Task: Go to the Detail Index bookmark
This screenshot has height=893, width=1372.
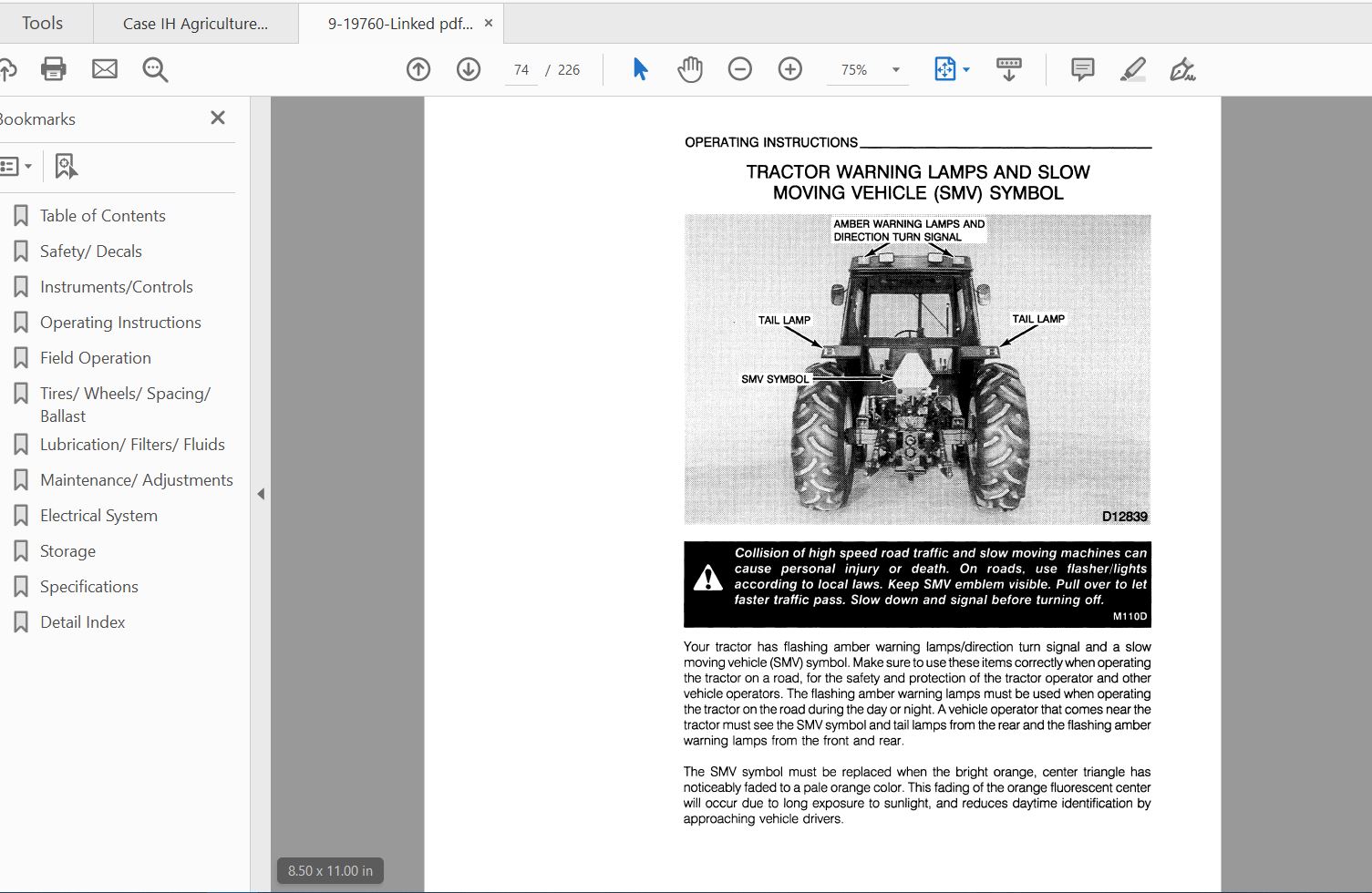Action: tap(83, 622)
